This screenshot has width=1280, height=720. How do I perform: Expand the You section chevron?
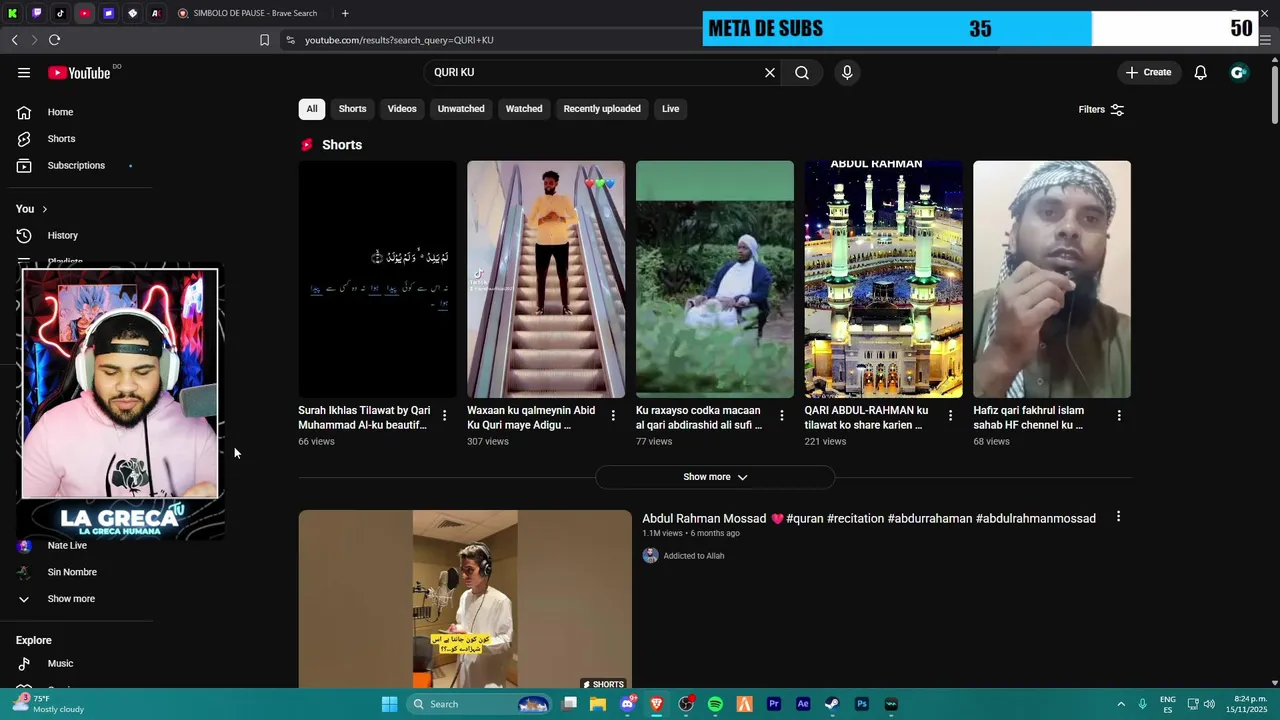(x=44, y=209)
